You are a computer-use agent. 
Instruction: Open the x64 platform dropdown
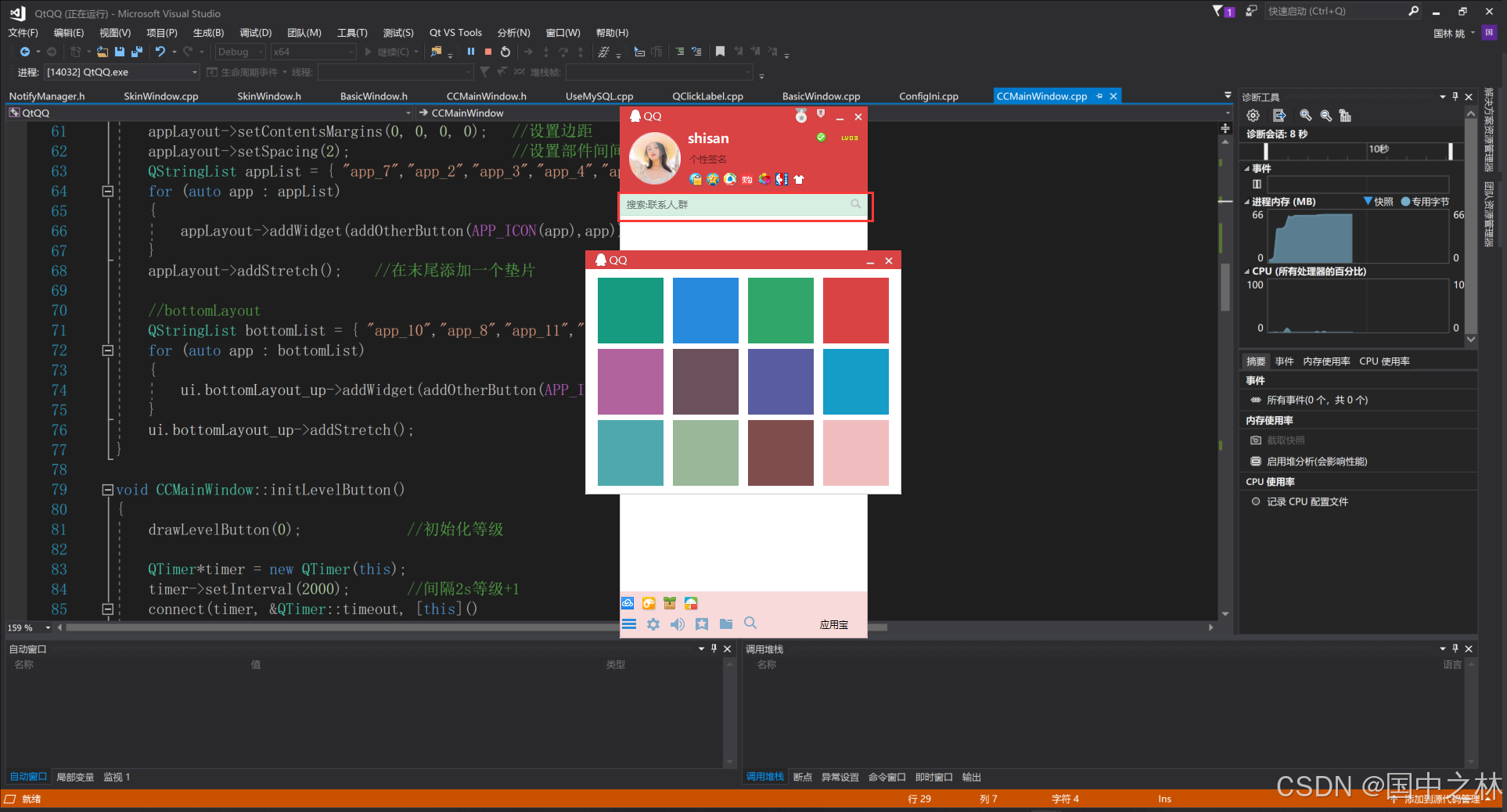pos(313,52)
